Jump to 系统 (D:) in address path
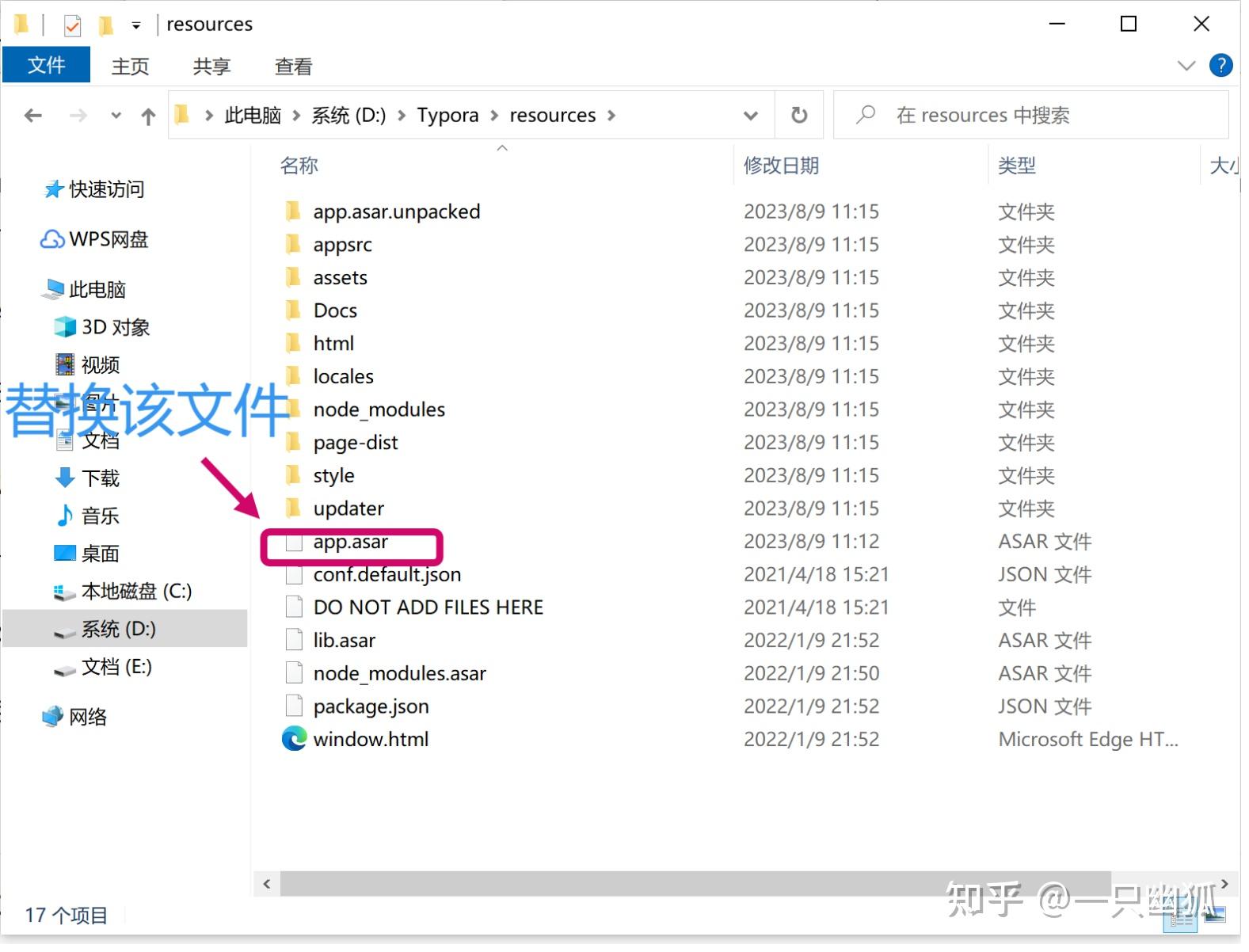Screen dimensions: 1249x952 348,116
